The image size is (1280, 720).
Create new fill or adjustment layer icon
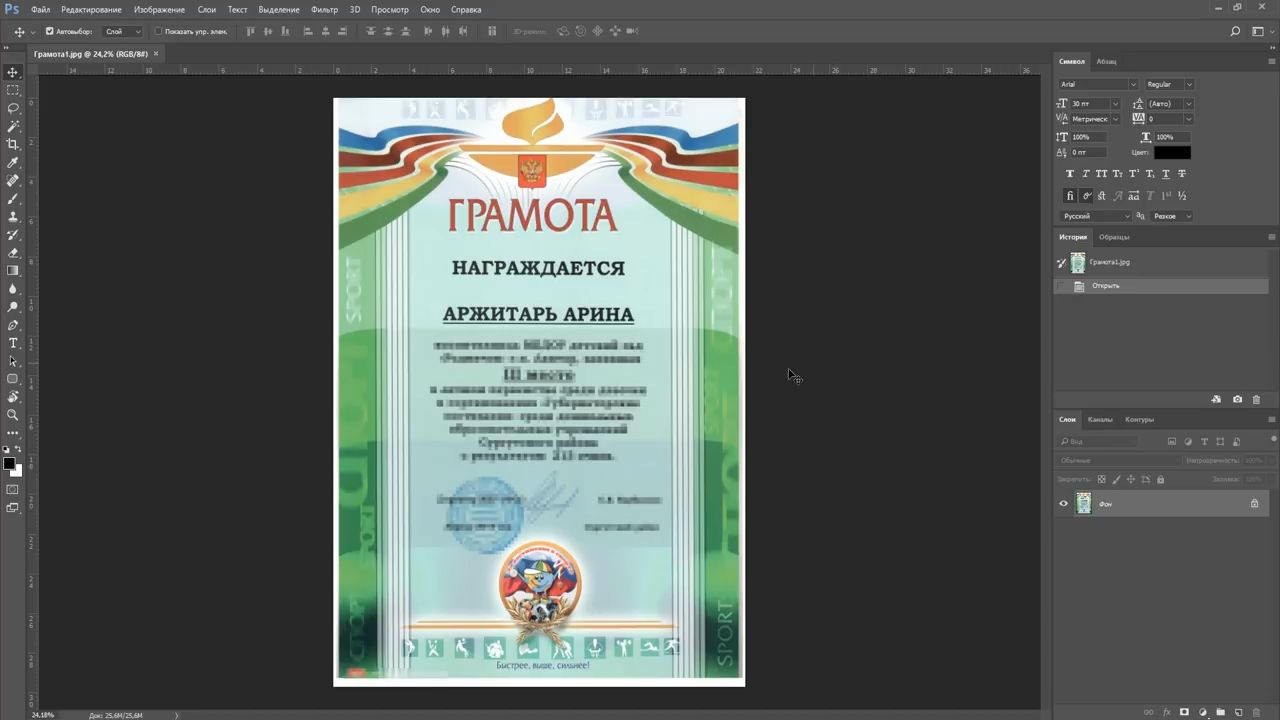coord(1202,712)
